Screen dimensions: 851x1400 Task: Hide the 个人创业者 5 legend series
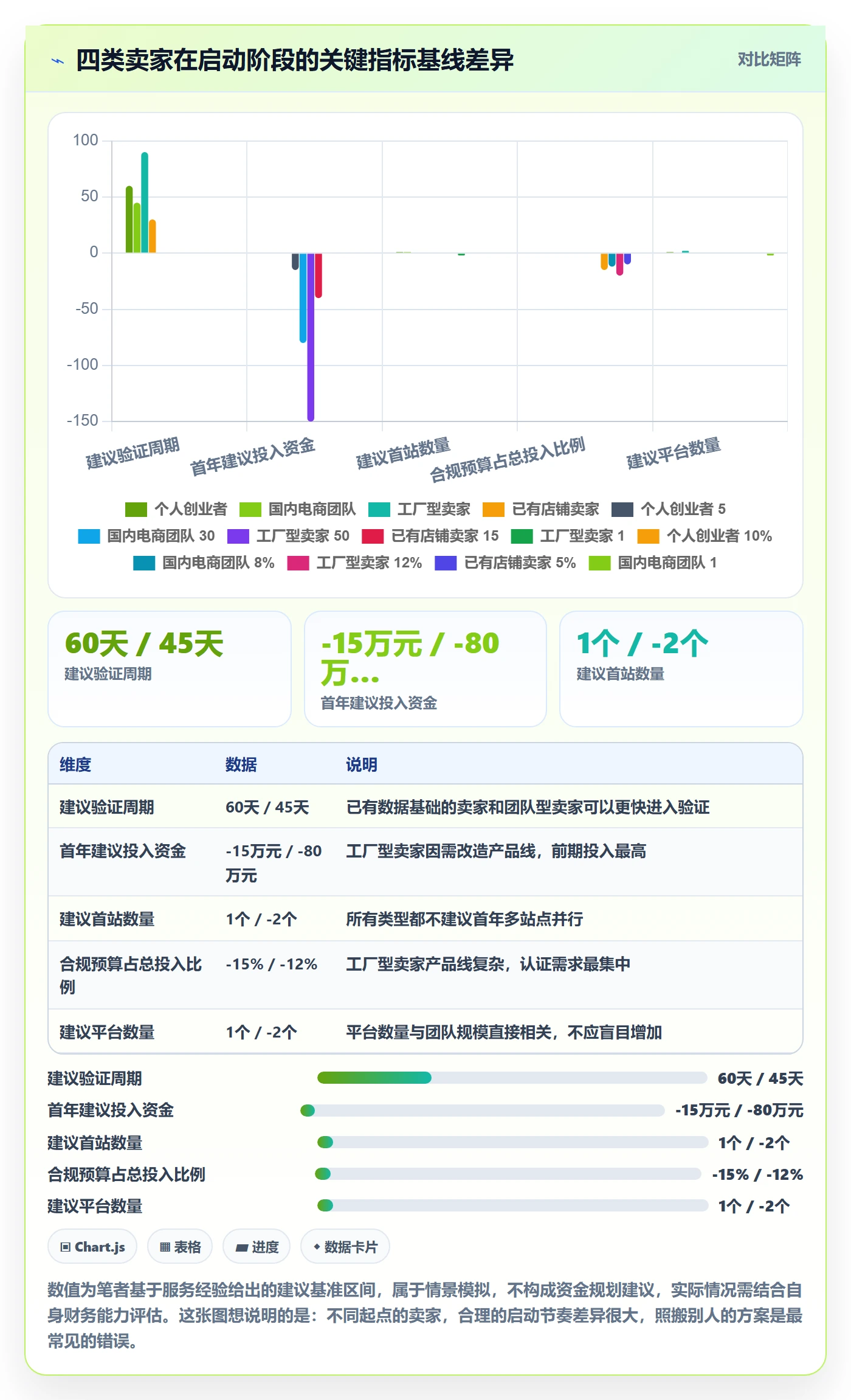(669, 509)
